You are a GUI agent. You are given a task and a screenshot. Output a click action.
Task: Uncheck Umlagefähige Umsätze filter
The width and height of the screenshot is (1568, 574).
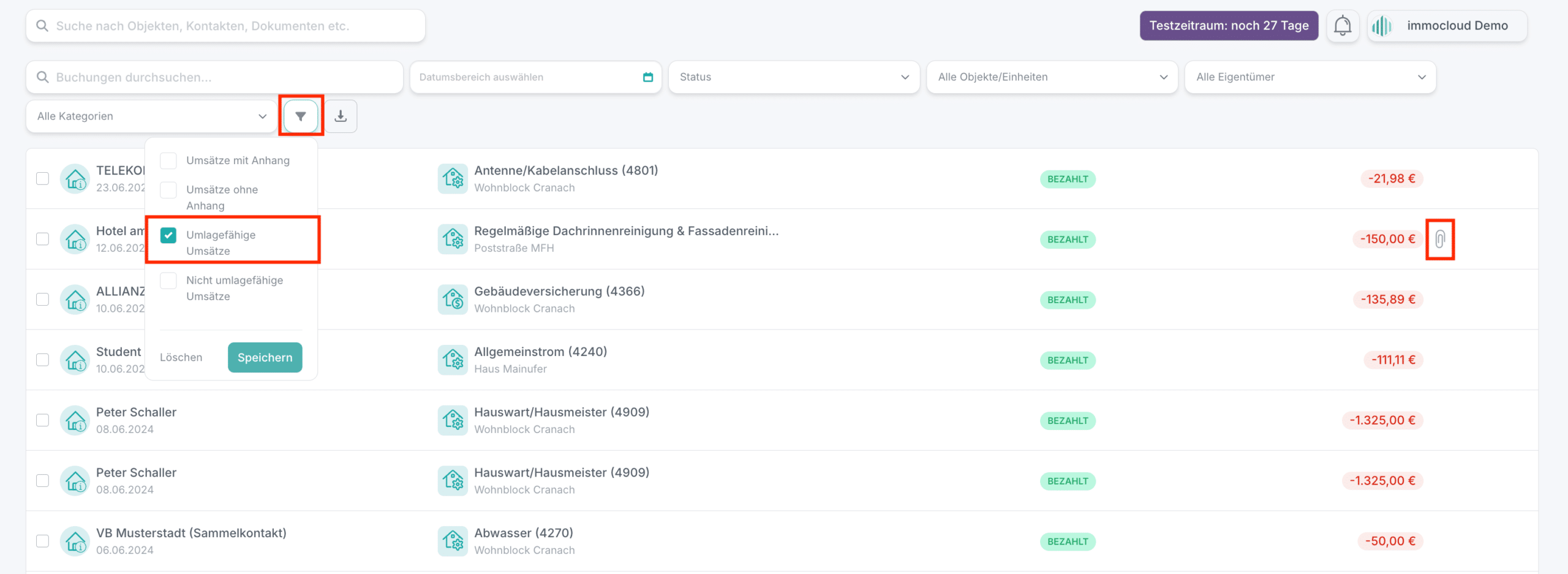(168, 235)
